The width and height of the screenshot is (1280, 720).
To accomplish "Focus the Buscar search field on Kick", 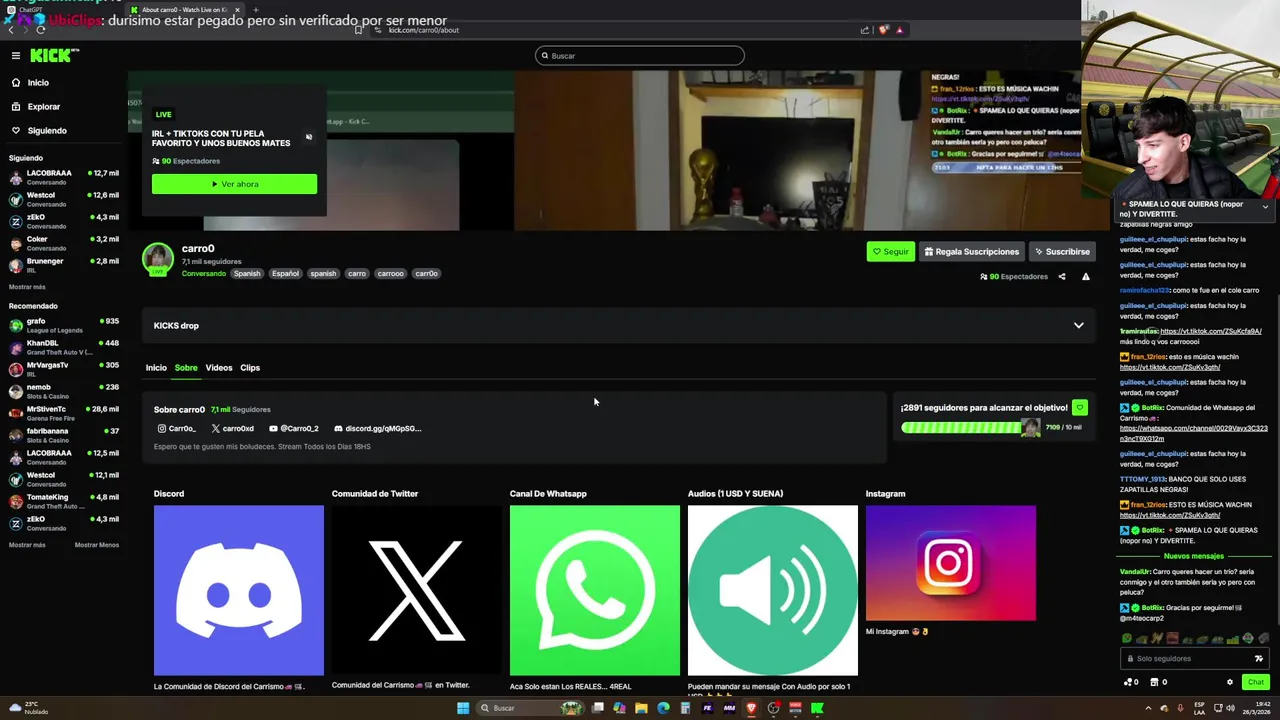I will coord(640,56).
